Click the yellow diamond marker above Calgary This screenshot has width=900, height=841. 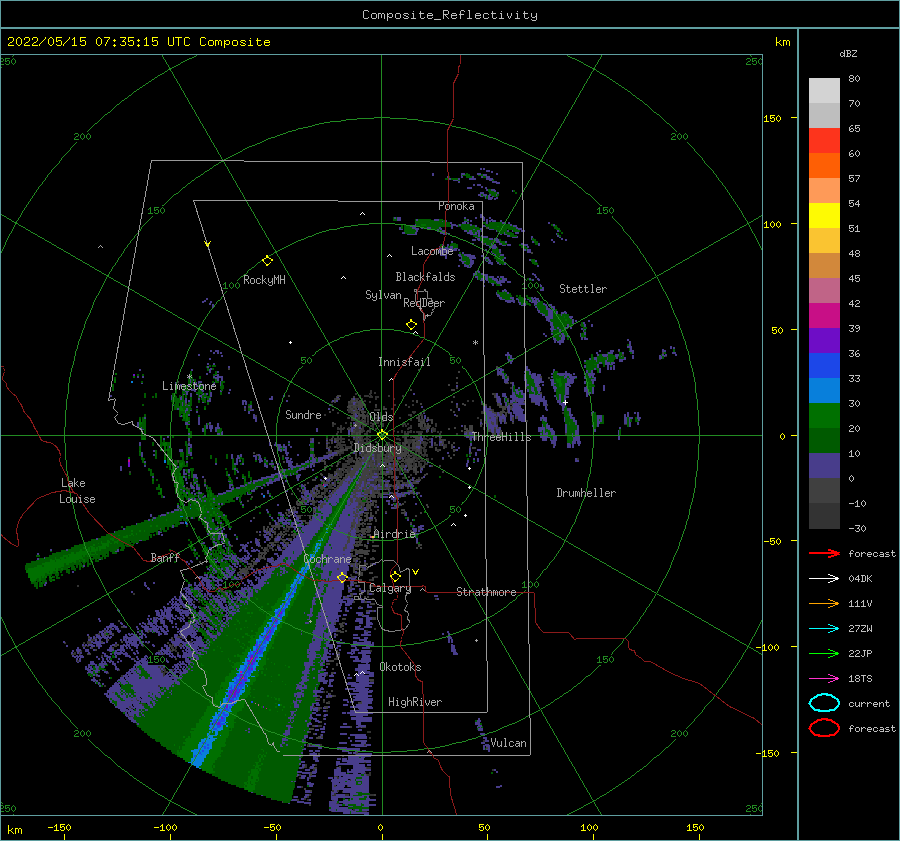[x=395, y=576]
